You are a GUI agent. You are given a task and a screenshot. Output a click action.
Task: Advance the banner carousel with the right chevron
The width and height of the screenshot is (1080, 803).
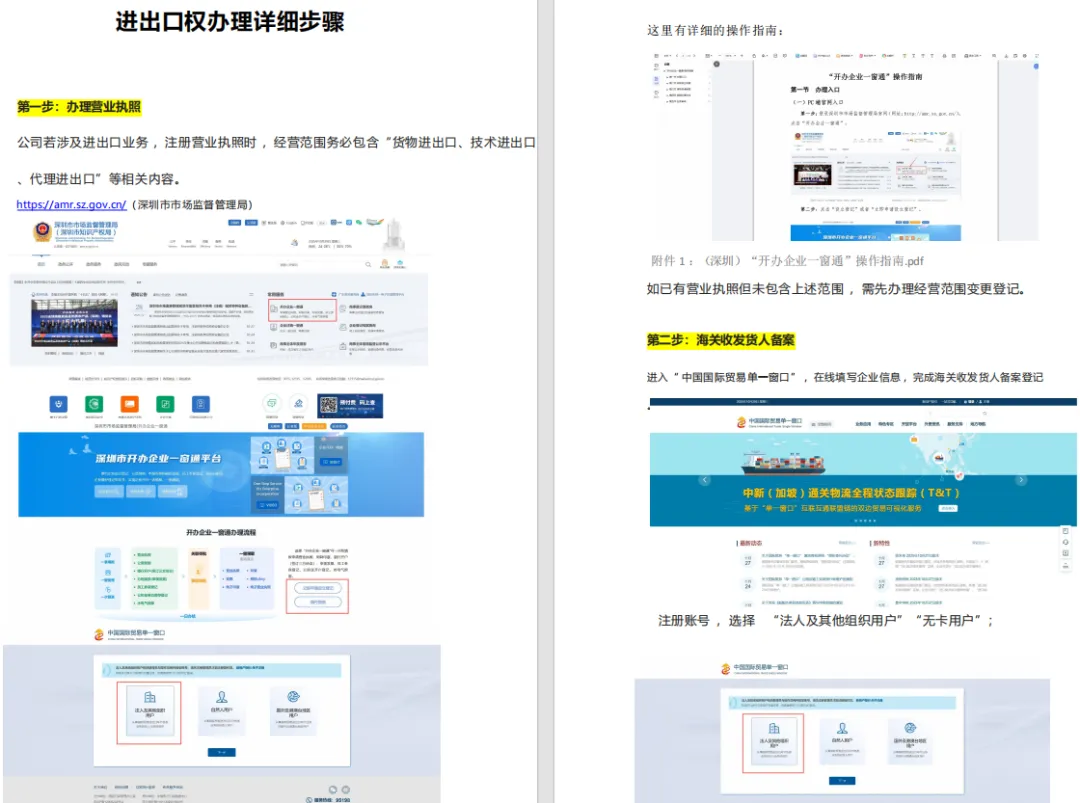[x=1021, y=479]
